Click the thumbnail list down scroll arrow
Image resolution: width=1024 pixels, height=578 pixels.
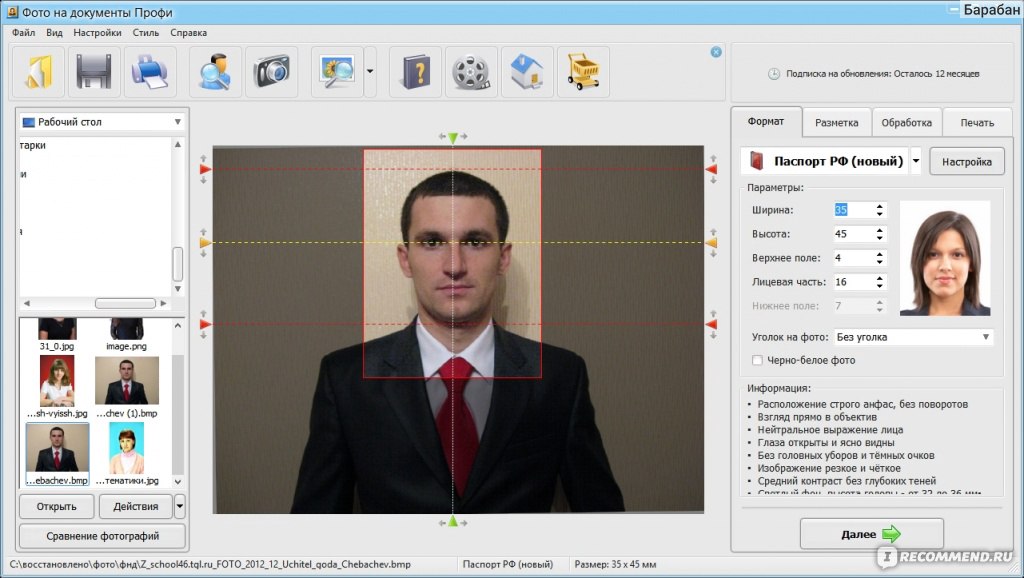click(x=178, y=481)
